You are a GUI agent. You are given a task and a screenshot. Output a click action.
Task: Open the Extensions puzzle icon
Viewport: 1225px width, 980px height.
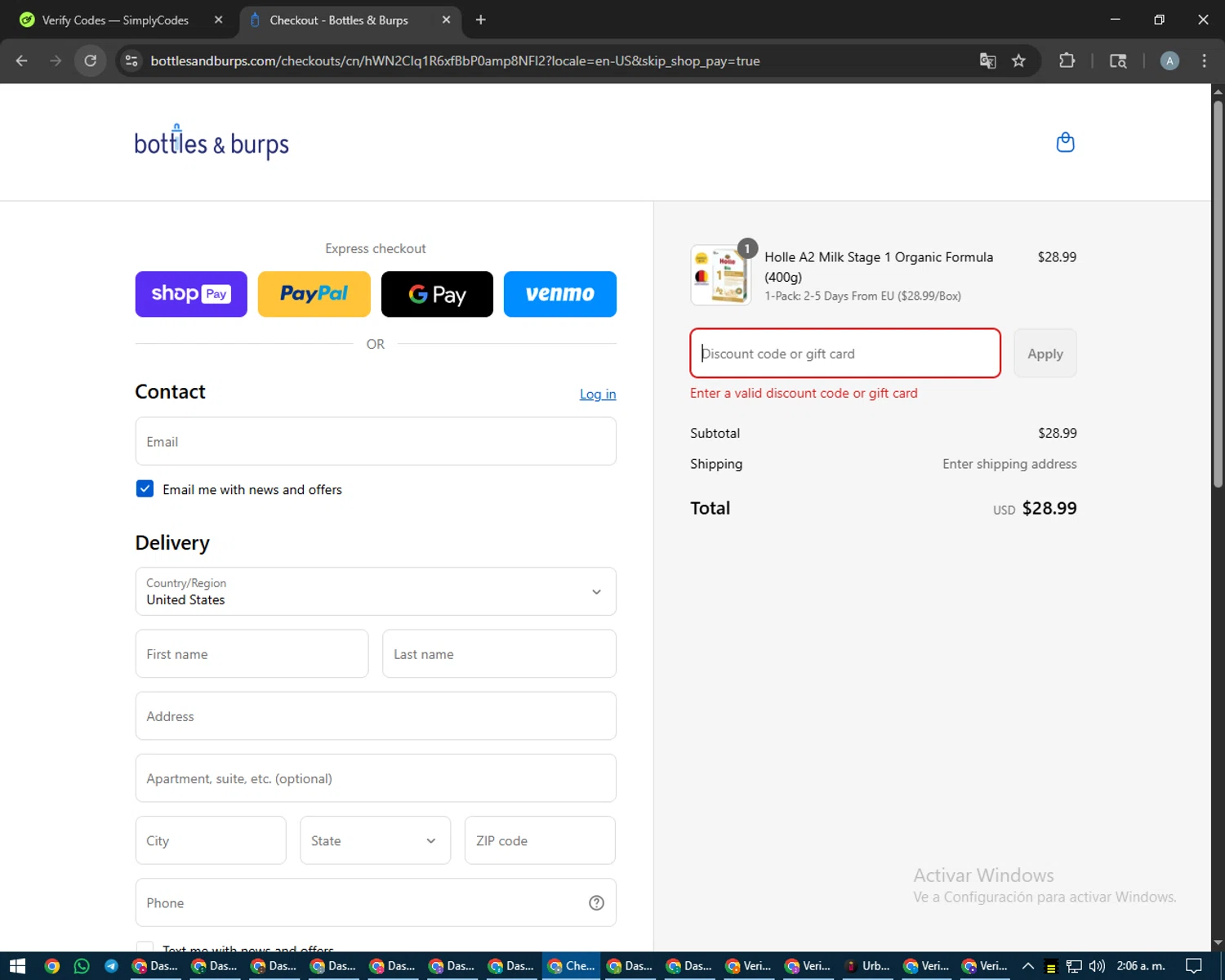pyautogui.click(x=1067, y=60)
